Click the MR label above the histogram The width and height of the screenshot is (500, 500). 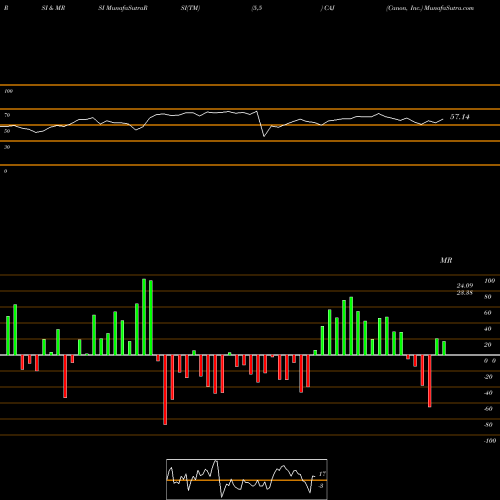[x=446, y=260]
